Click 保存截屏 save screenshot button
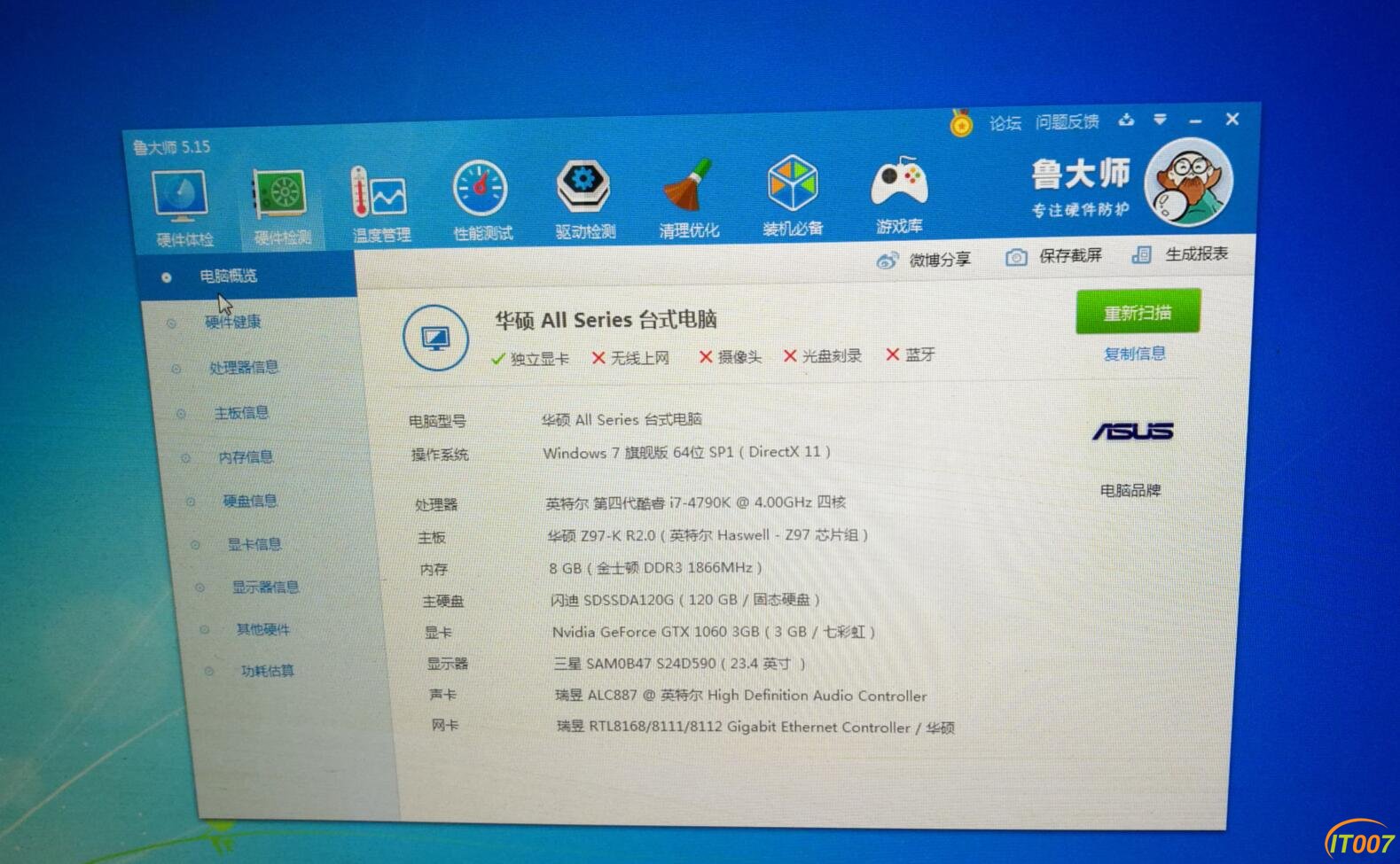This screenshot has width=1400, height=864. pos(1053,256)
